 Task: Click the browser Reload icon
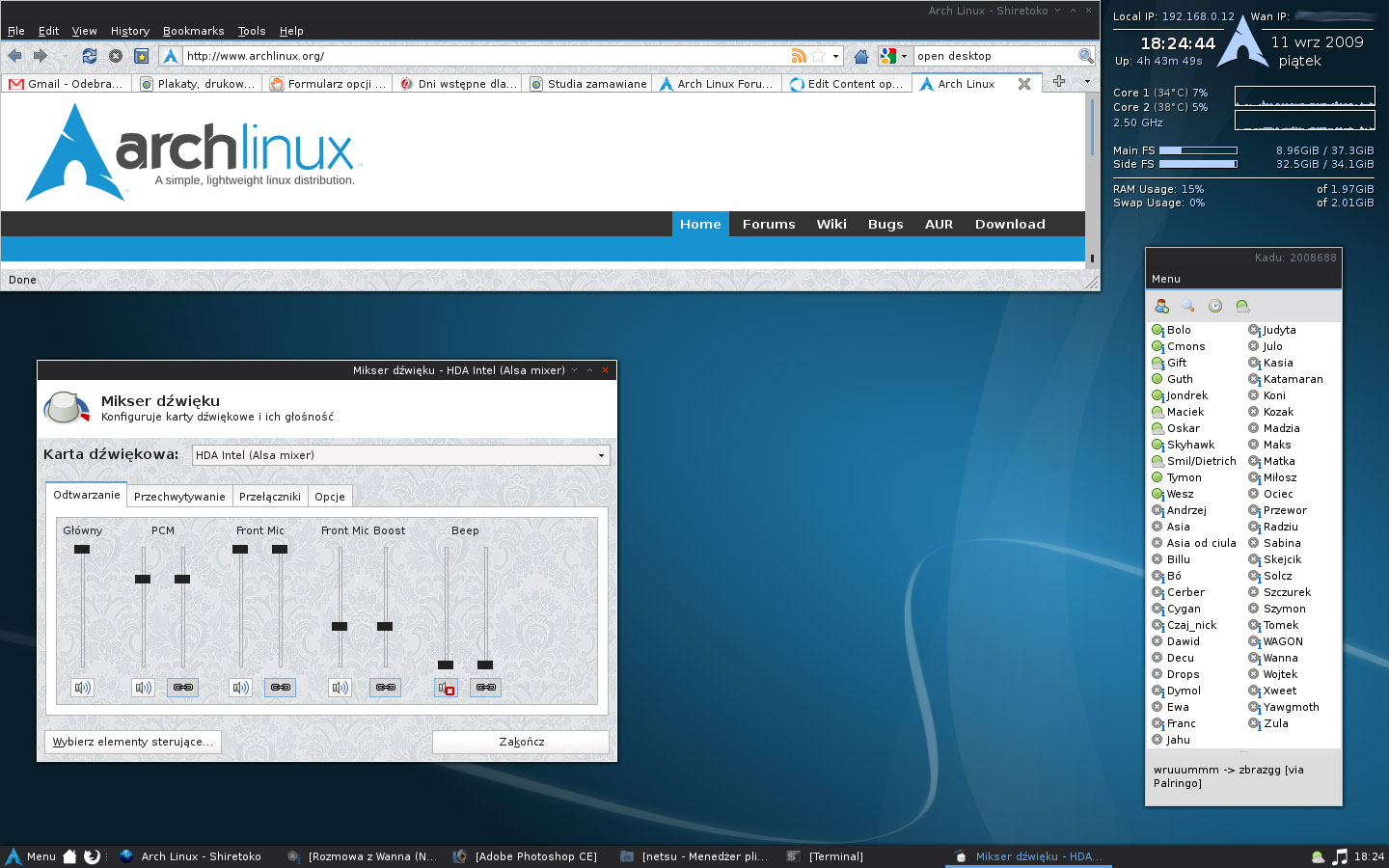[90, 56]
